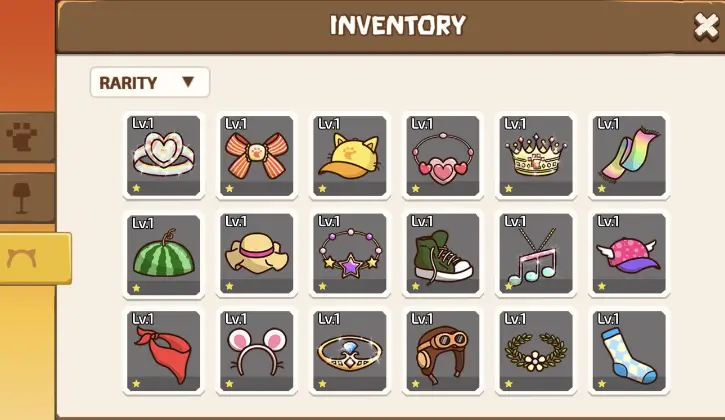Select the music note necklace
The height and width of the screenshot is (420, 725).
pos(536,253)
